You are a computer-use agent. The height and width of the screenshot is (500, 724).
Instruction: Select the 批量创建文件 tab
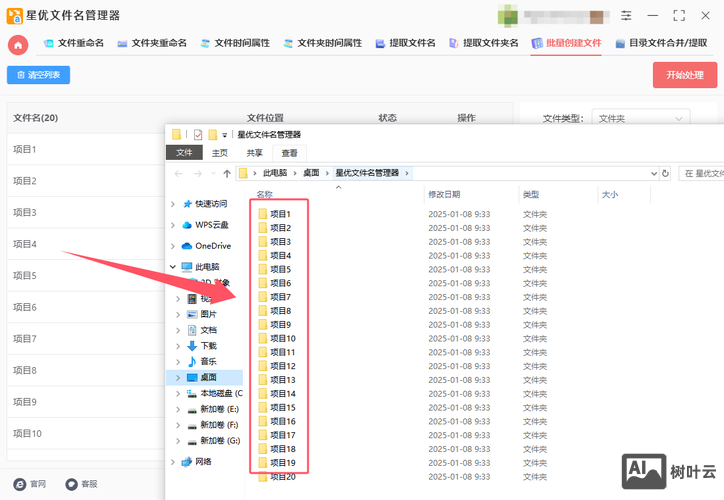click(x=567, y=43)
